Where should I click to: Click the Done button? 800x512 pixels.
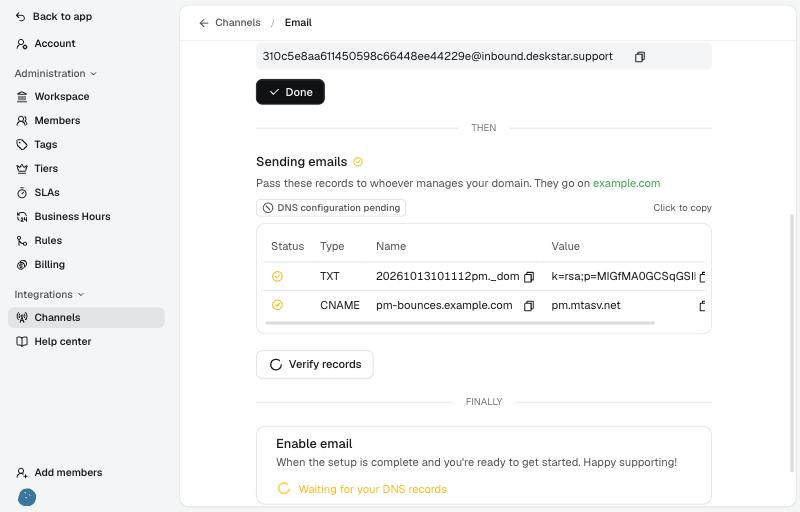tap(290, 92)
